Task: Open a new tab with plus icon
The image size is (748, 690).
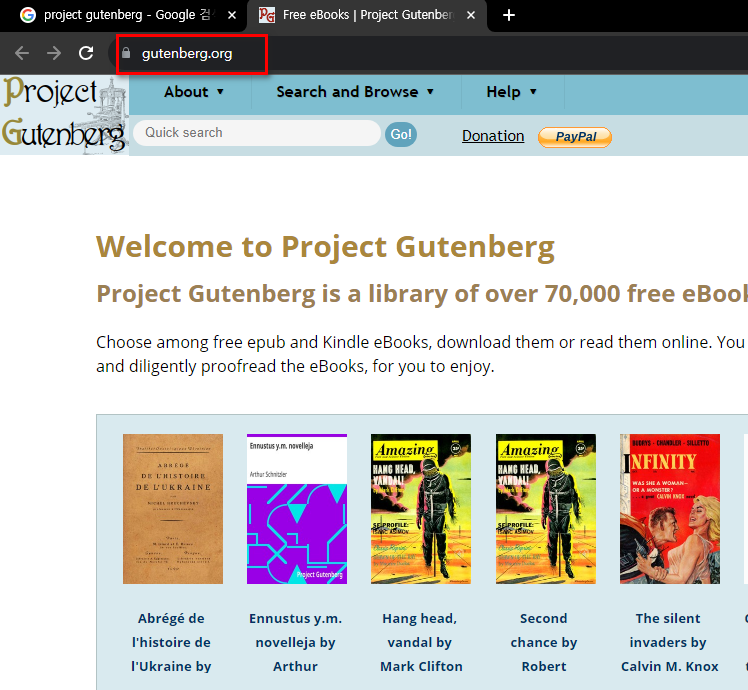Action: point(509,15)
